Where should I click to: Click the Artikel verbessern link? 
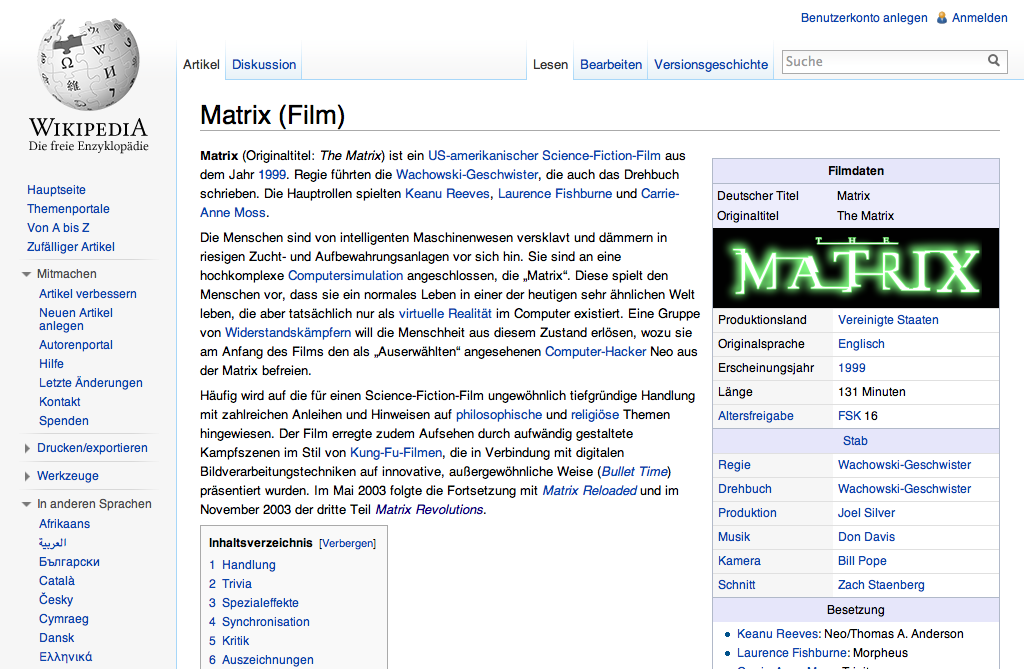pos(88,294)
